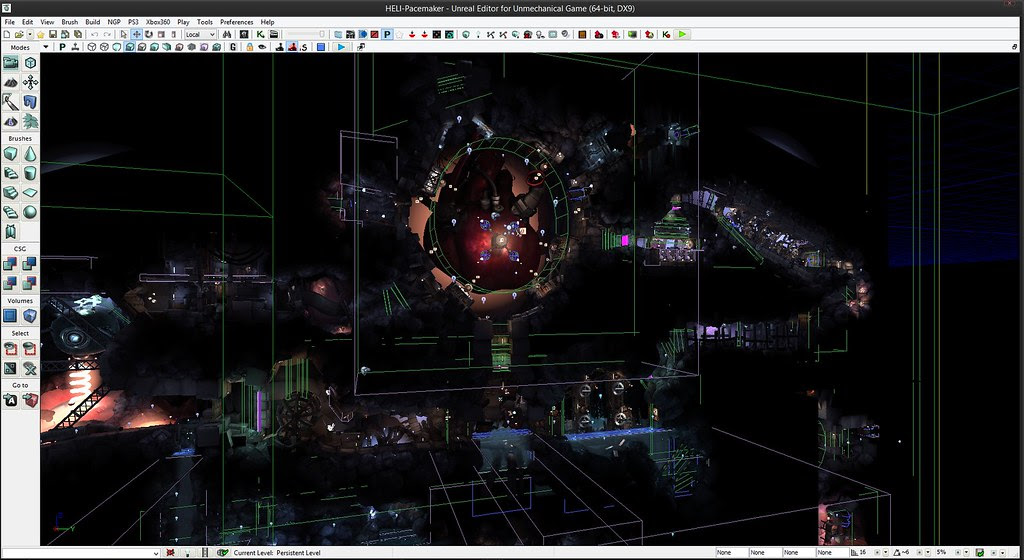Toggle translate widget mode

pos(136,34)
